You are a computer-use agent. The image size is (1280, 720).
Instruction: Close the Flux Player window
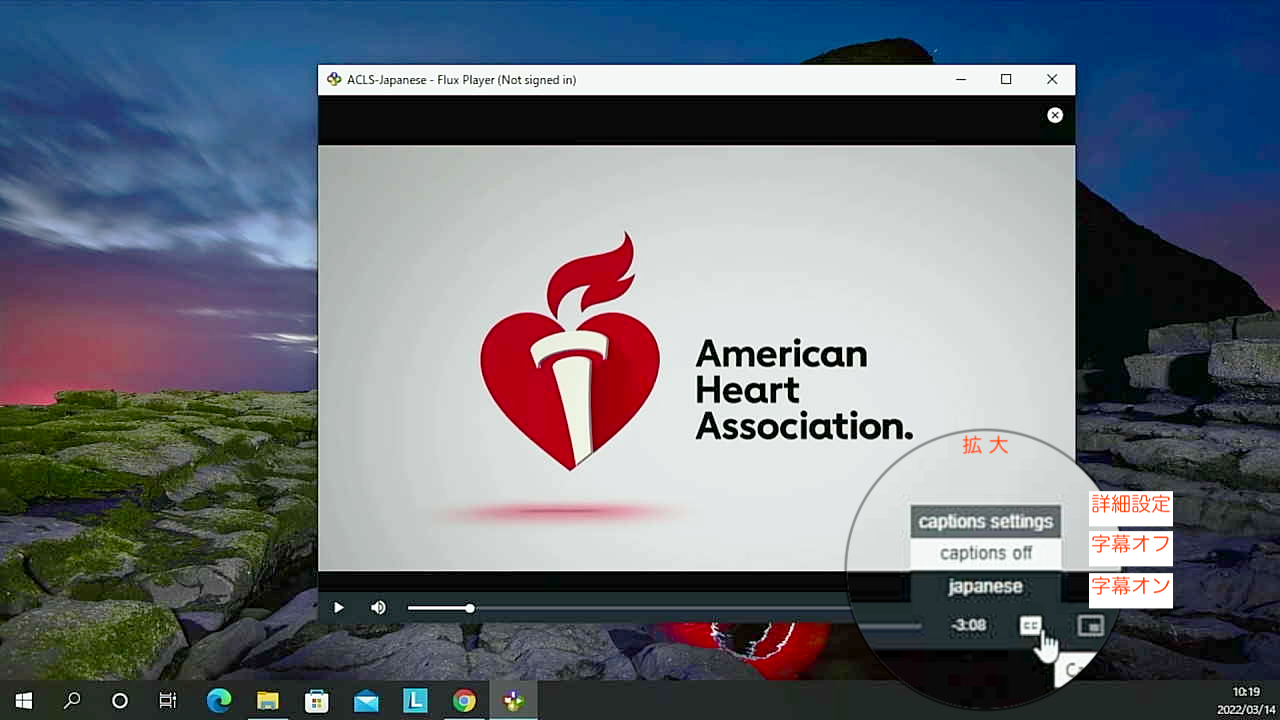click(1052, 79)
